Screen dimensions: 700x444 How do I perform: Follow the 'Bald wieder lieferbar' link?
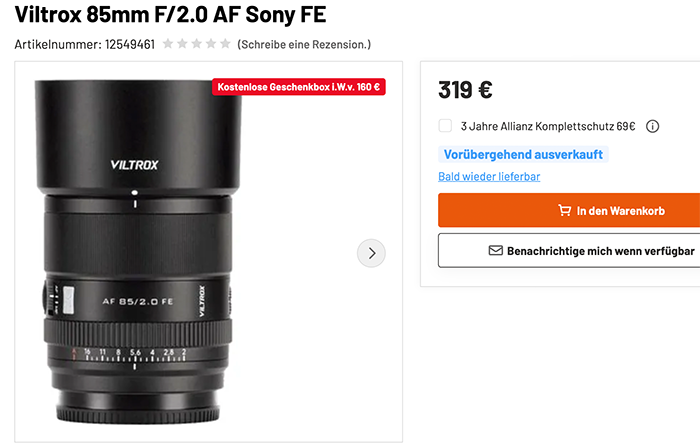point(489,177)
